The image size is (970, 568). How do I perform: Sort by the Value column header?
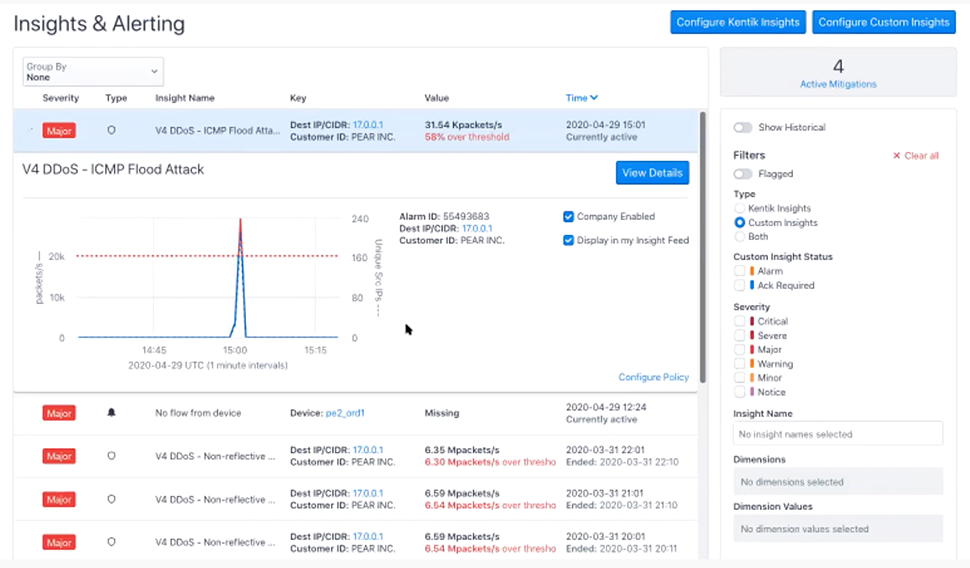coord(437,98)
